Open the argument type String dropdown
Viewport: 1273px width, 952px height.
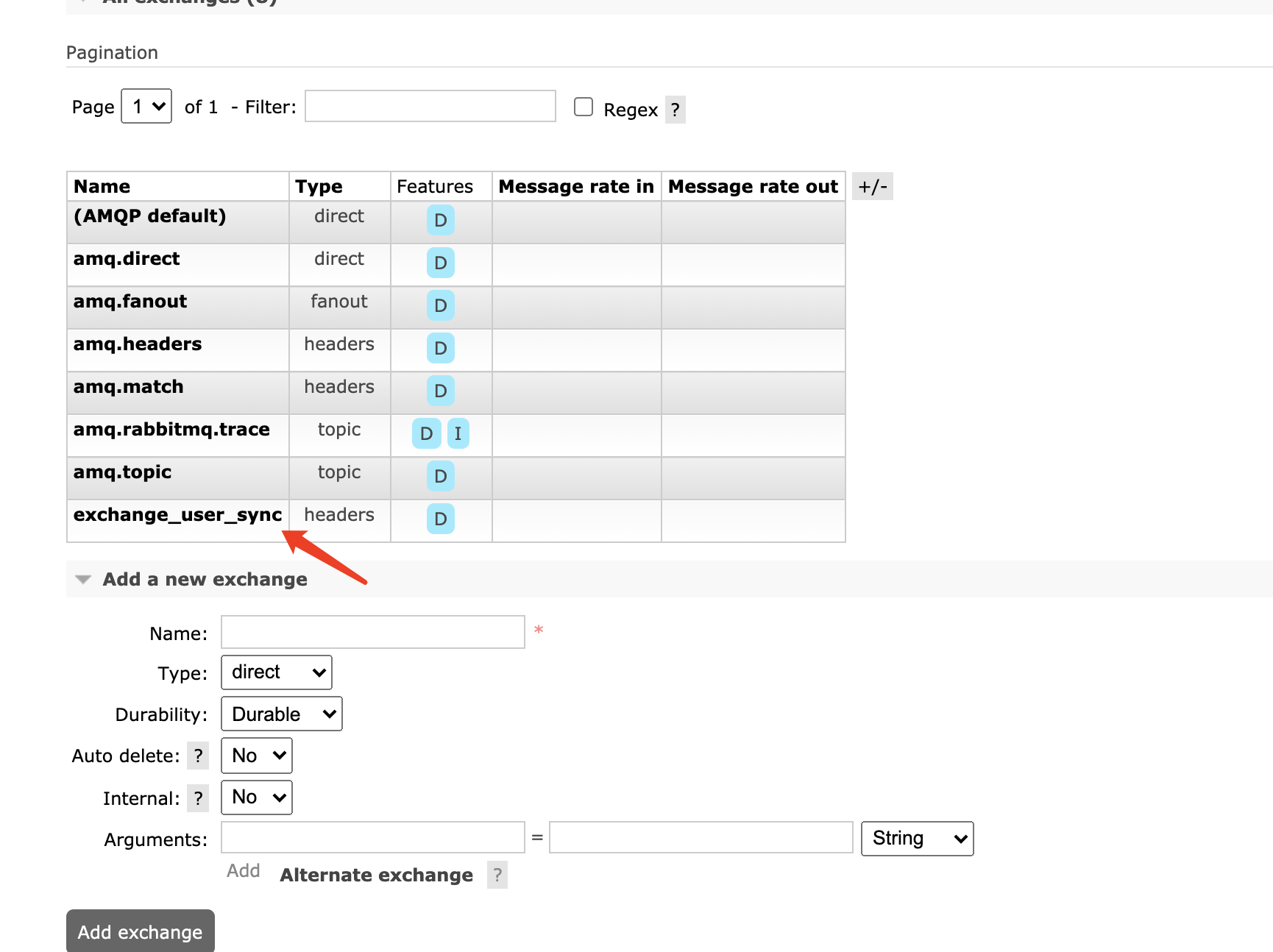coord(918,839)
